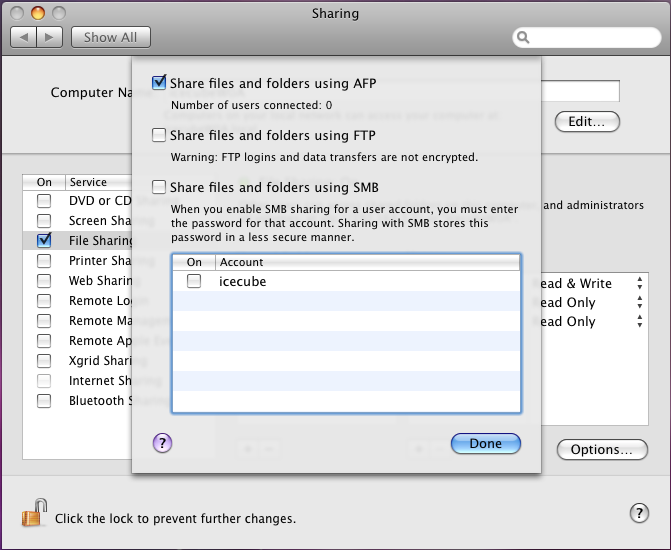
Task: Select File Sharing in service list
Action: (x=78, y=241)
